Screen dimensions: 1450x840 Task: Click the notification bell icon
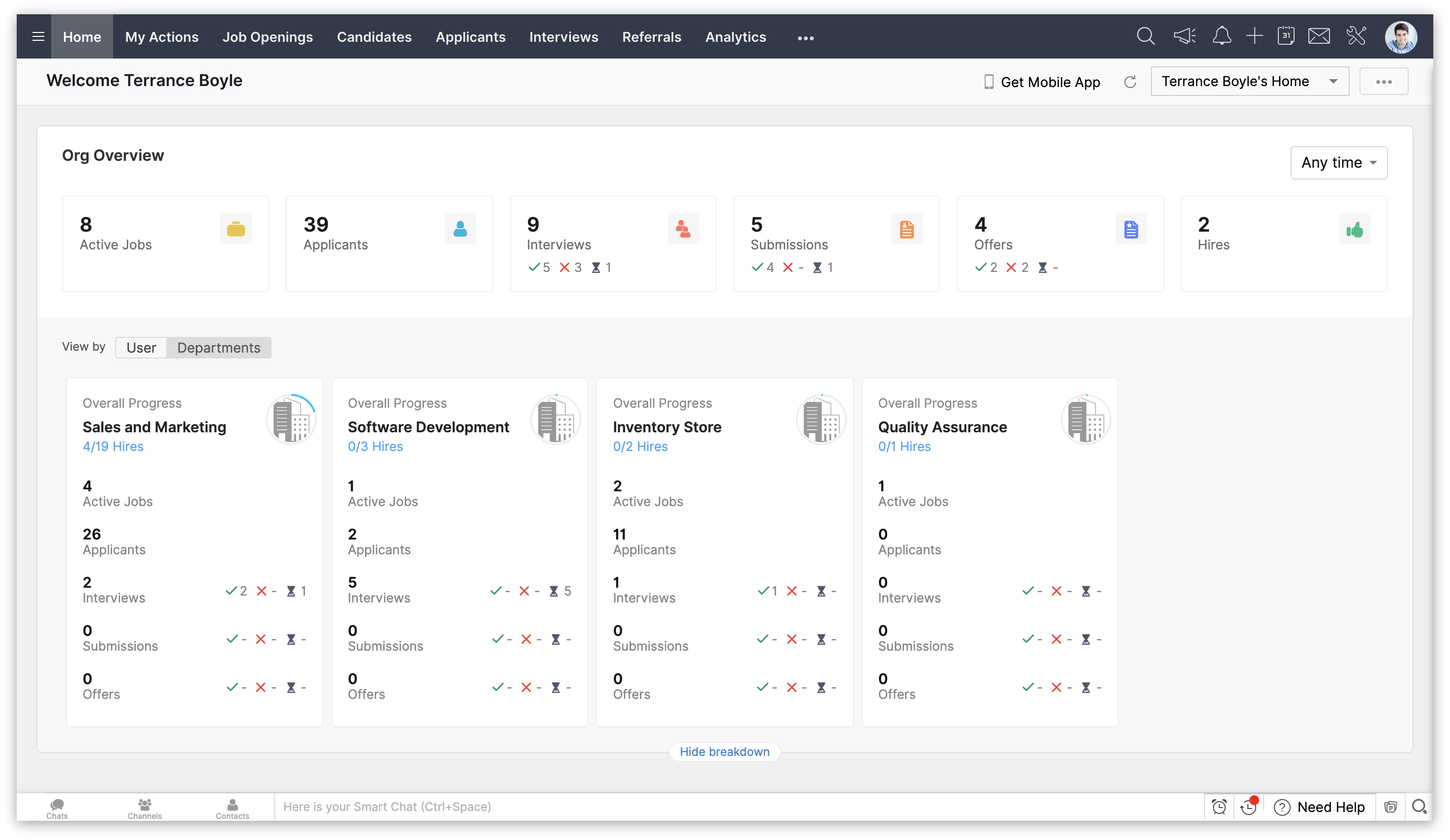point(1220,37)
